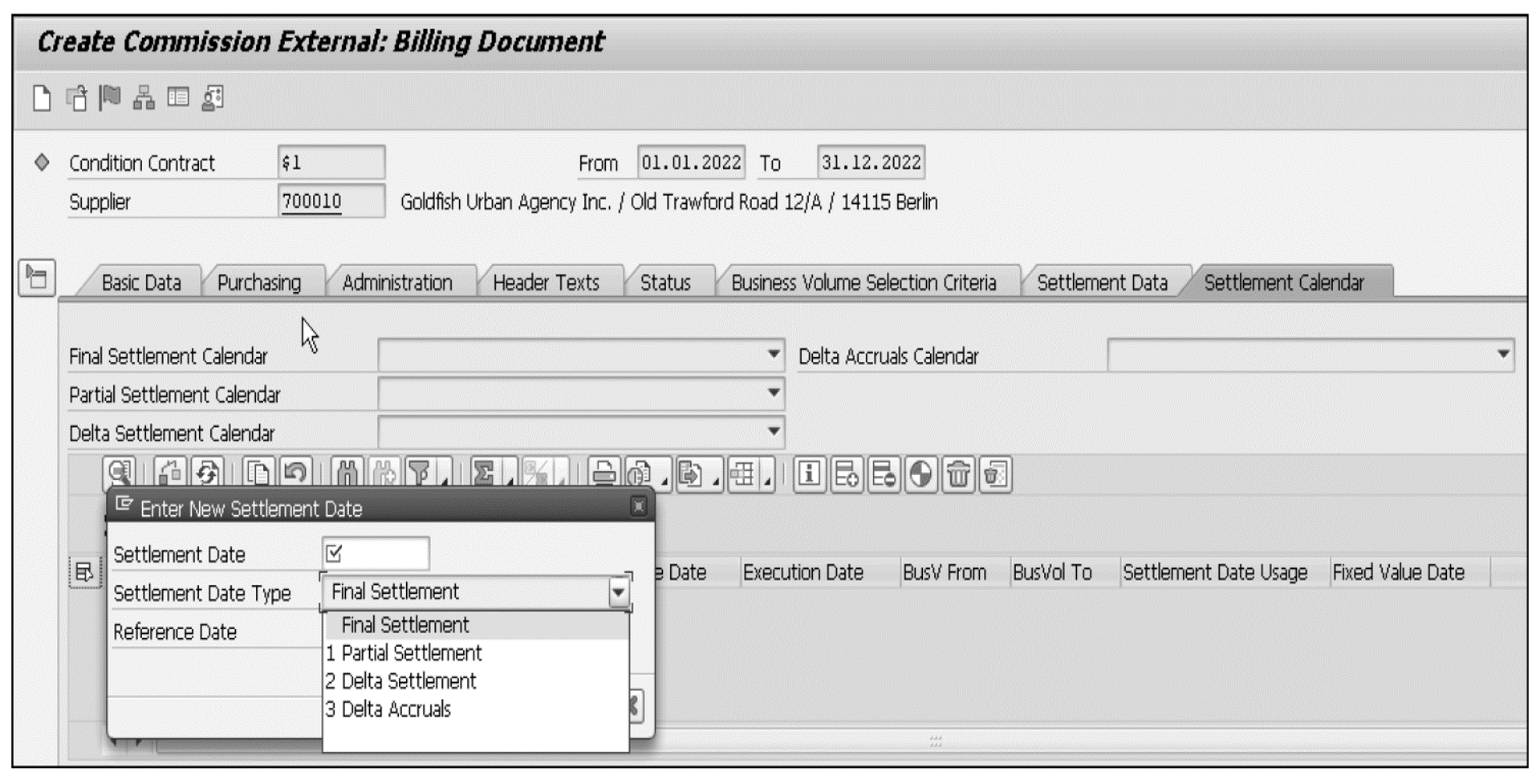Image resolution: width=1540 pixels, height=784 pixels.
Task: Click the summation total icon
Action: pos(484,474)
